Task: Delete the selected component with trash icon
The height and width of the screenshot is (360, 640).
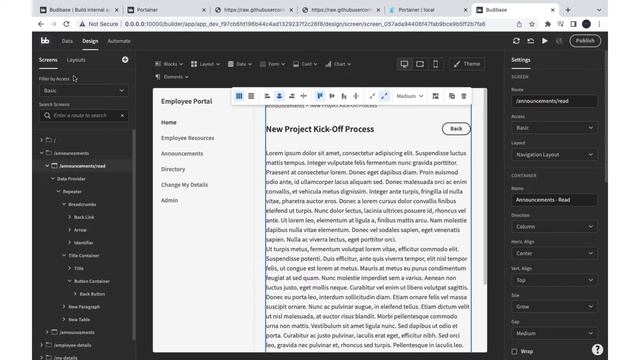Action: [x=464, y=96]
